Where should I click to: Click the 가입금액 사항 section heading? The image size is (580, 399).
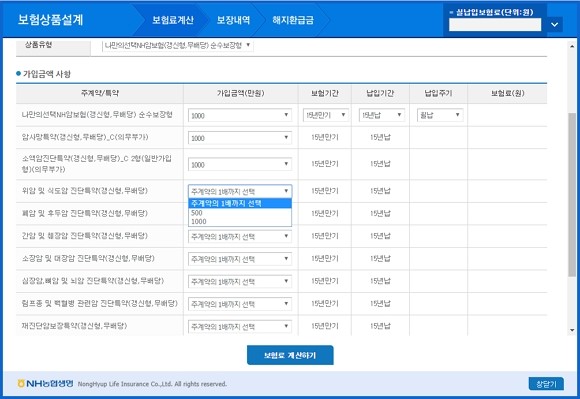tap(47, 74)
